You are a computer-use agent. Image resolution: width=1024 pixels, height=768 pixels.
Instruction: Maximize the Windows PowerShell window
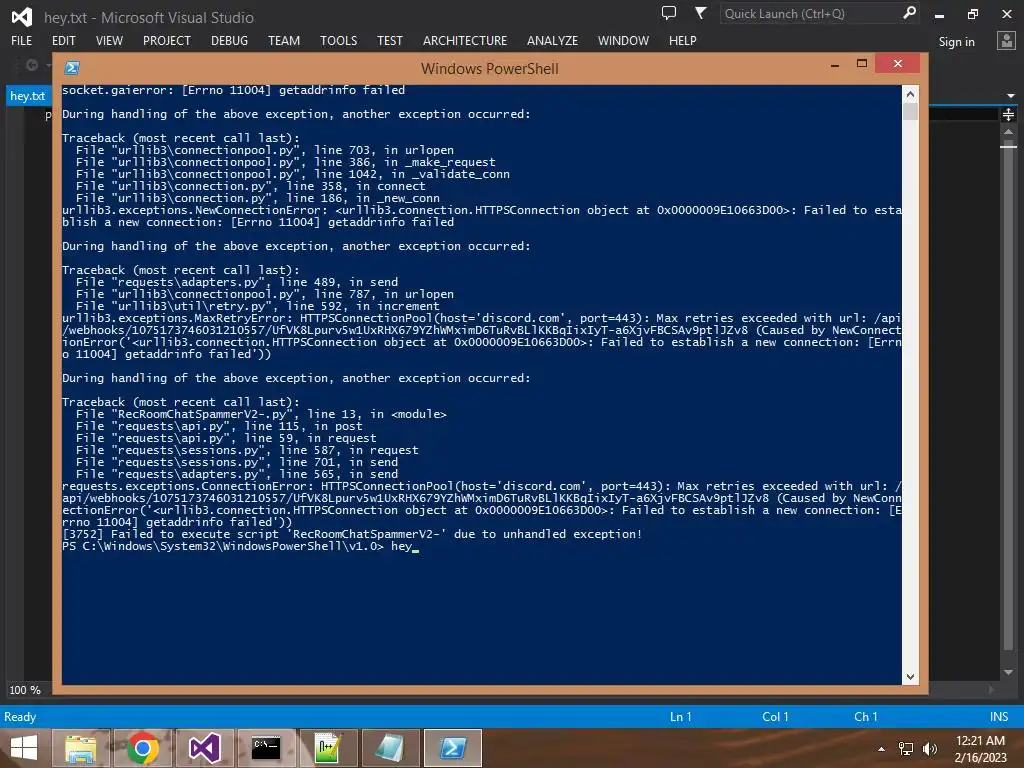point(862,63)
